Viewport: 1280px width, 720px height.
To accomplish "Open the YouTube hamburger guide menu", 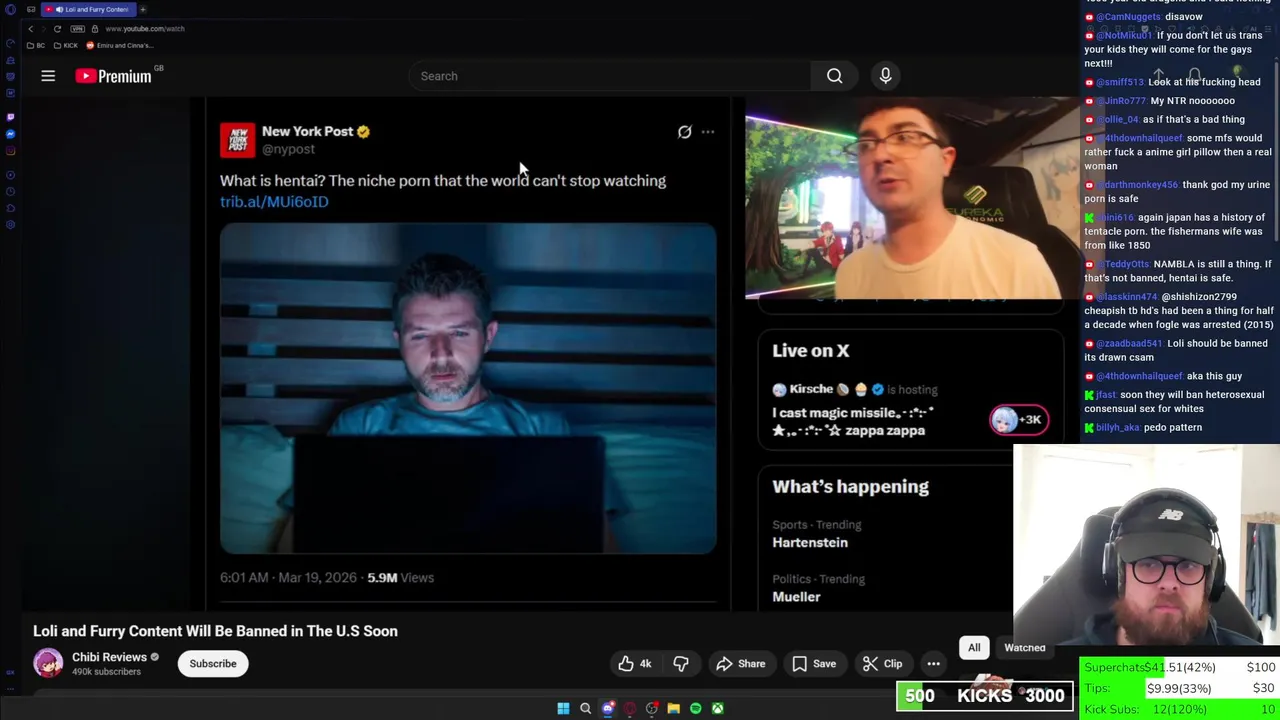I will point(48,76).
